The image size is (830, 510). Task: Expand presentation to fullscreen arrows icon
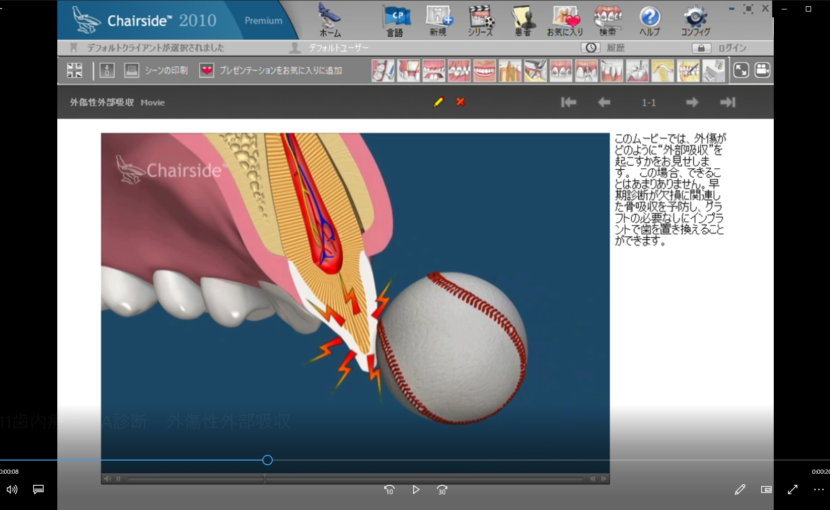pos(741,70)
